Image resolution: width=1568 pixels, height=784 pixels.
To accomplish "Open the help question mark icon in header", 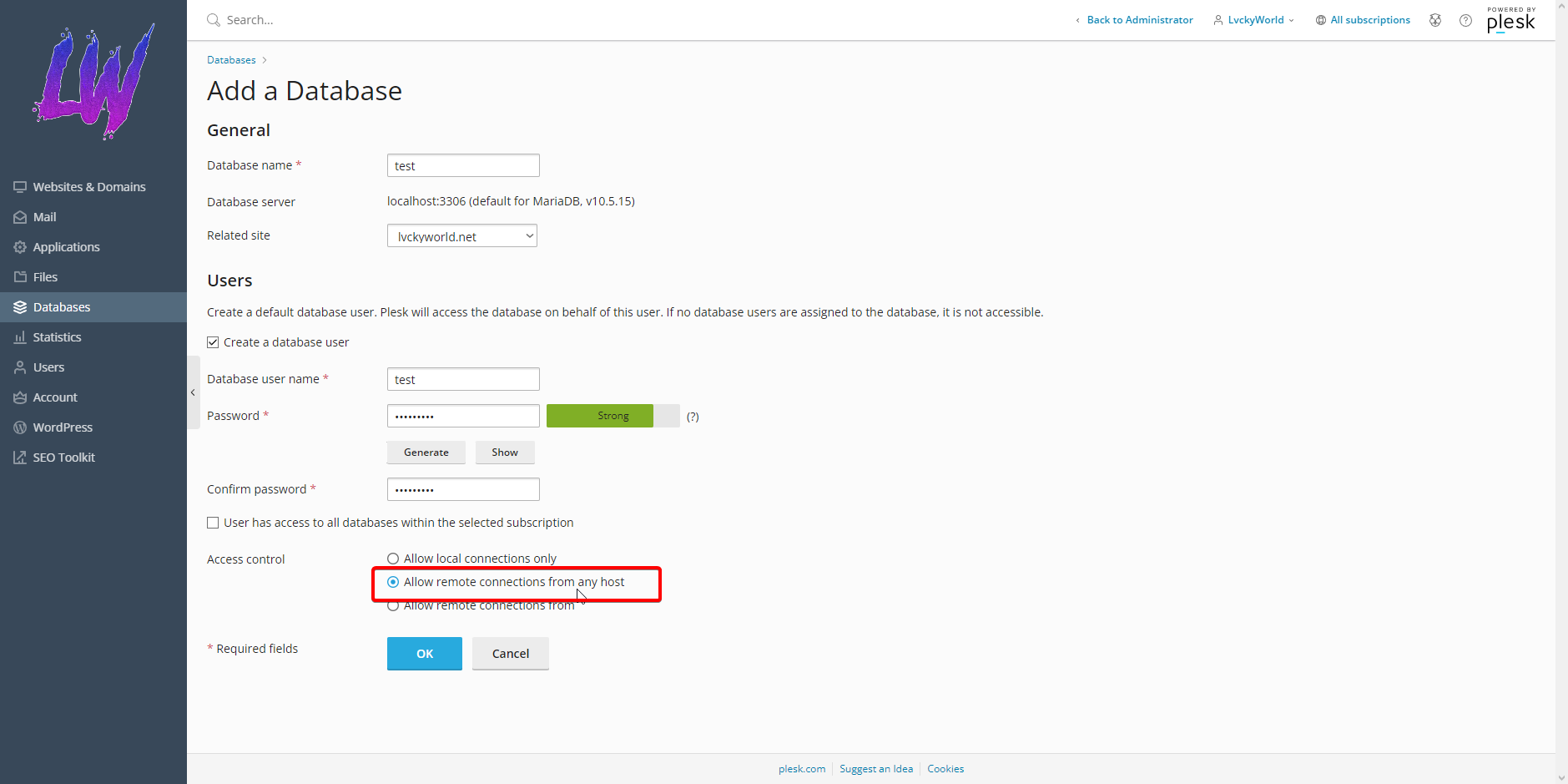I will 1465,20.
